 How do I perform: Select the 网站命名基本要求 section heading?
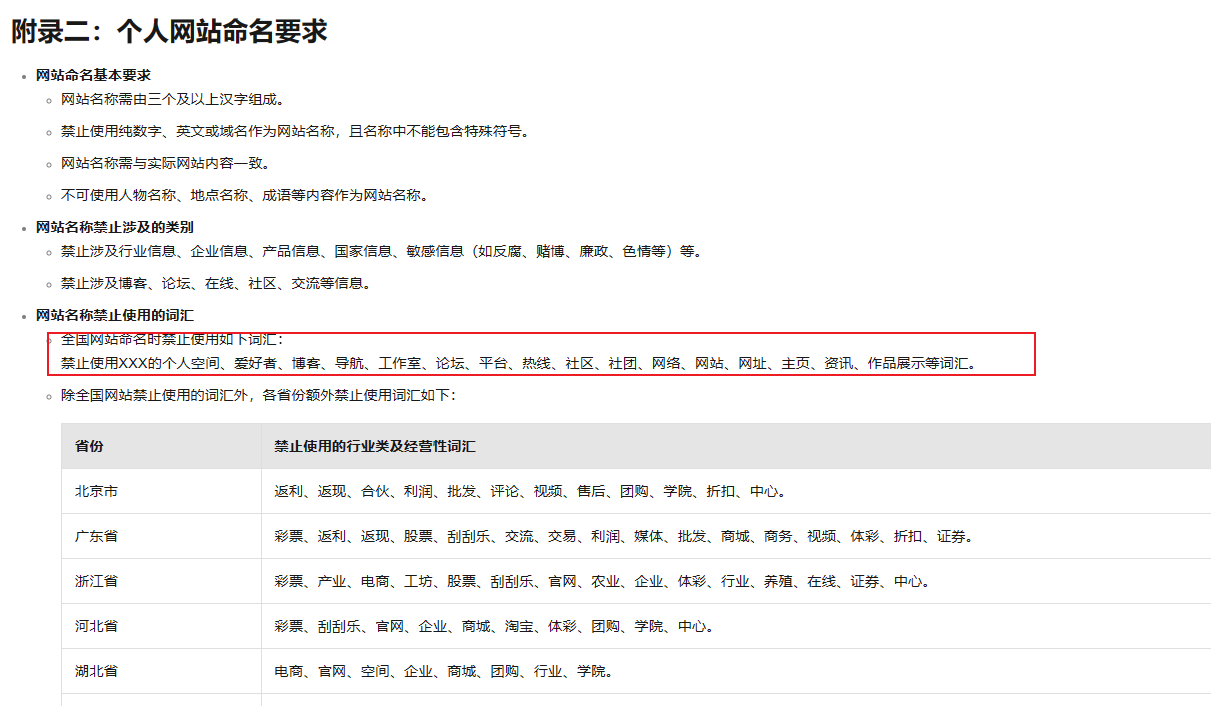[x=93, y=75]
